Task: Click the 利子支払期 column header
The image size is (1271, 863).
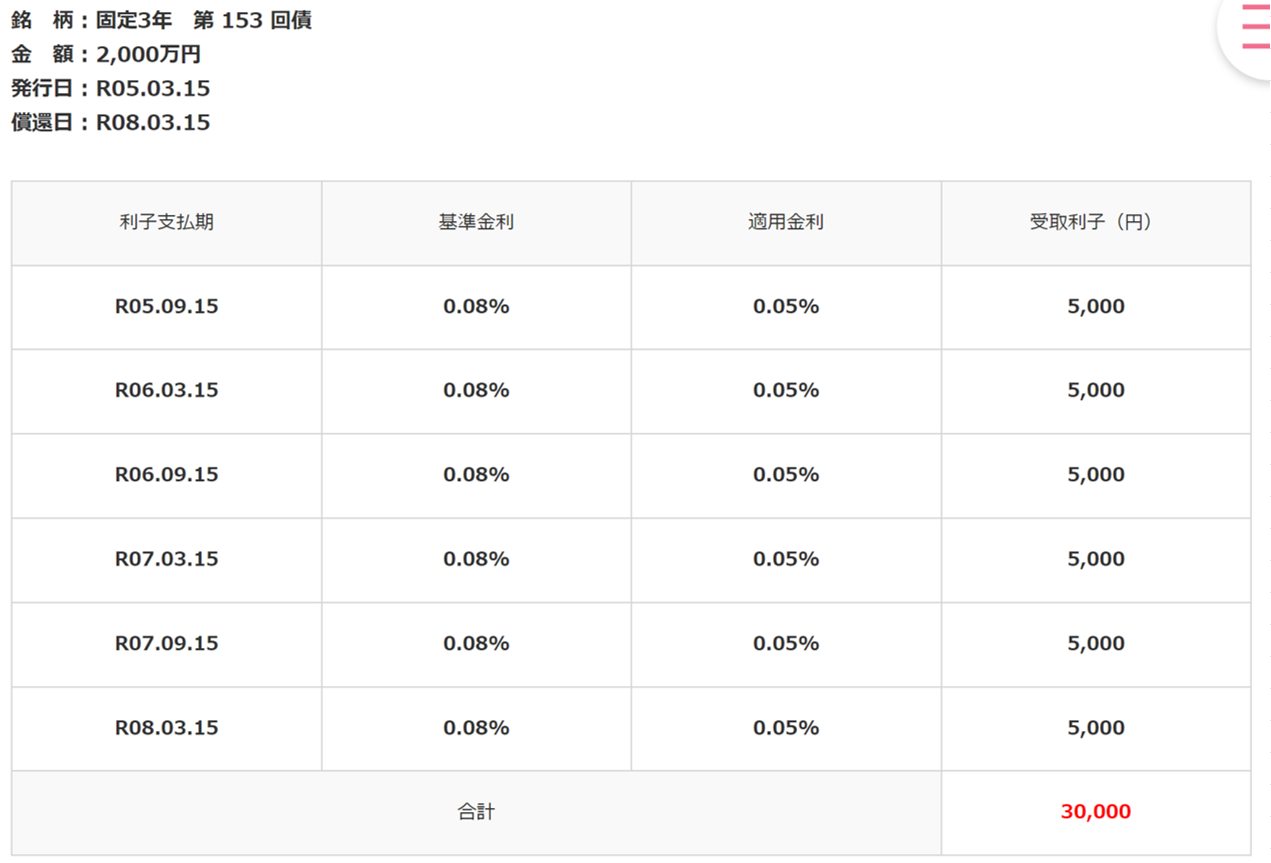Action: (166, 222)
